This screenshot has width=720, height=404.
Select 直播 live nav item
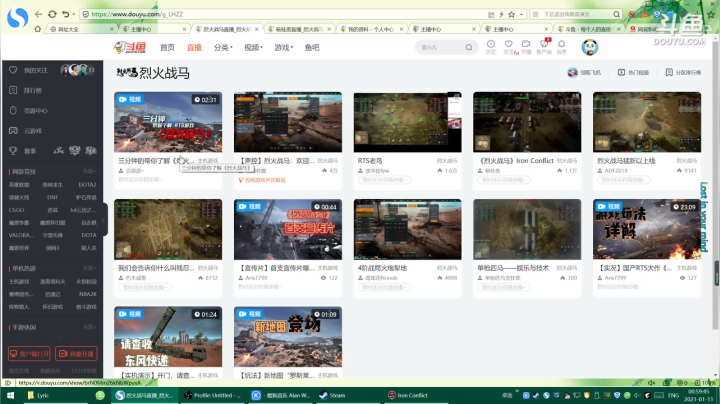[194, 47]
